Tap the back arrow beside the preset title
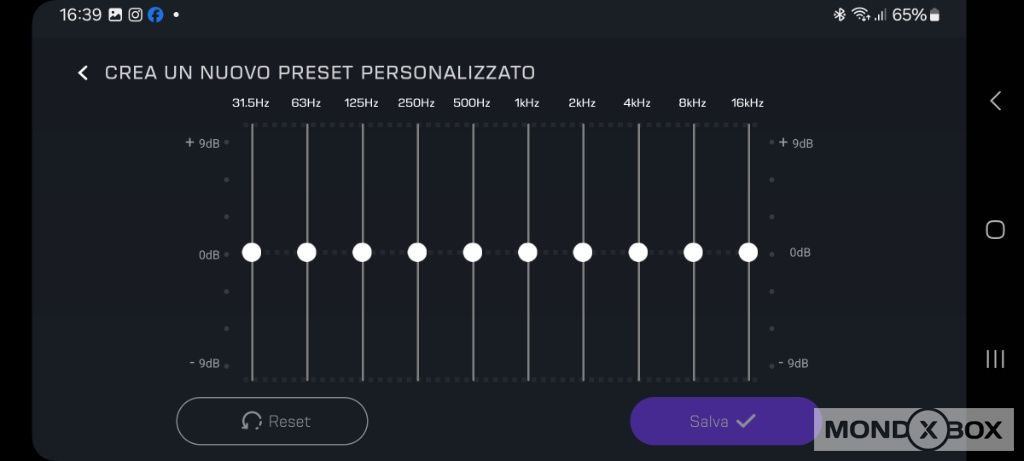Image resolution: width=1024 pixels, height=461 pixels. (83, 73)
